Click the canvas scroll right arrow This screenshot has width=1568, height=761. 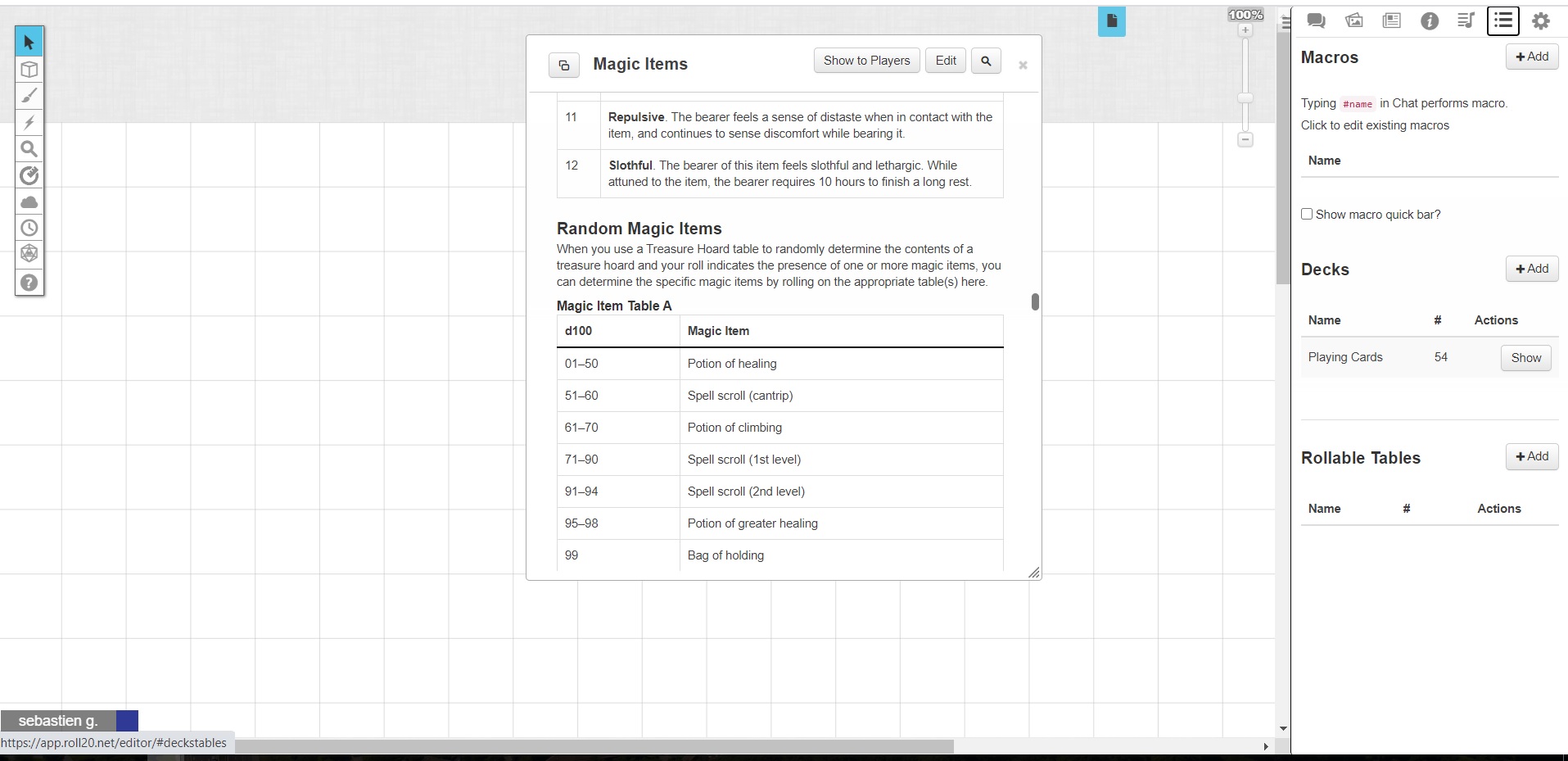tap(1266, 746)
